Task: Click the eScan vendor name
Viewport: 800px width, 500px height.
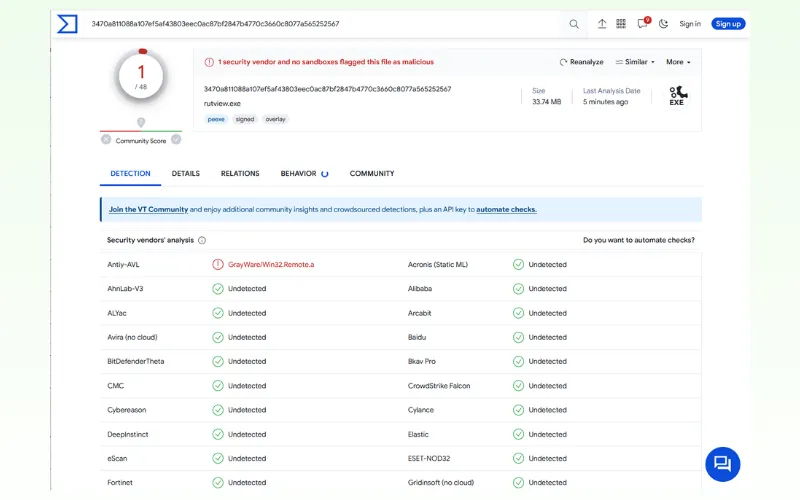Action: point(117,458)
